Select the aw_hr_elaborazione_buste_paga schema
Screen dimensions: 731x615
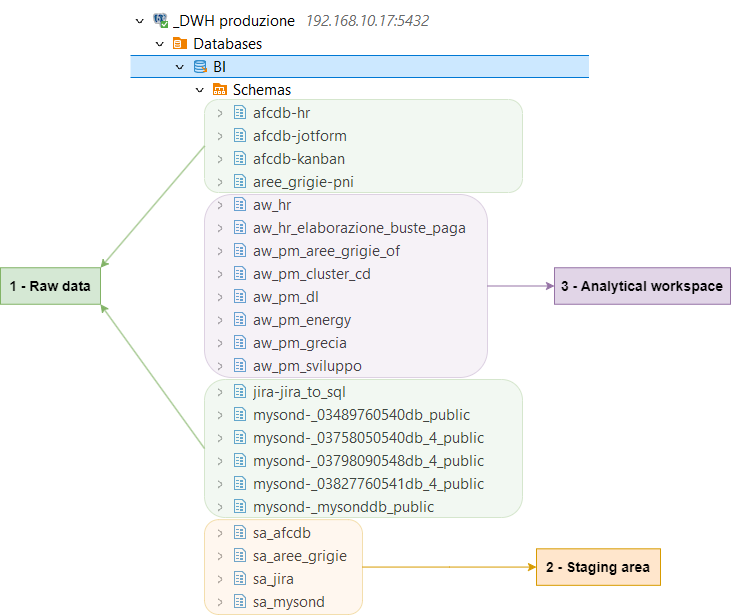tap(359, 228)
